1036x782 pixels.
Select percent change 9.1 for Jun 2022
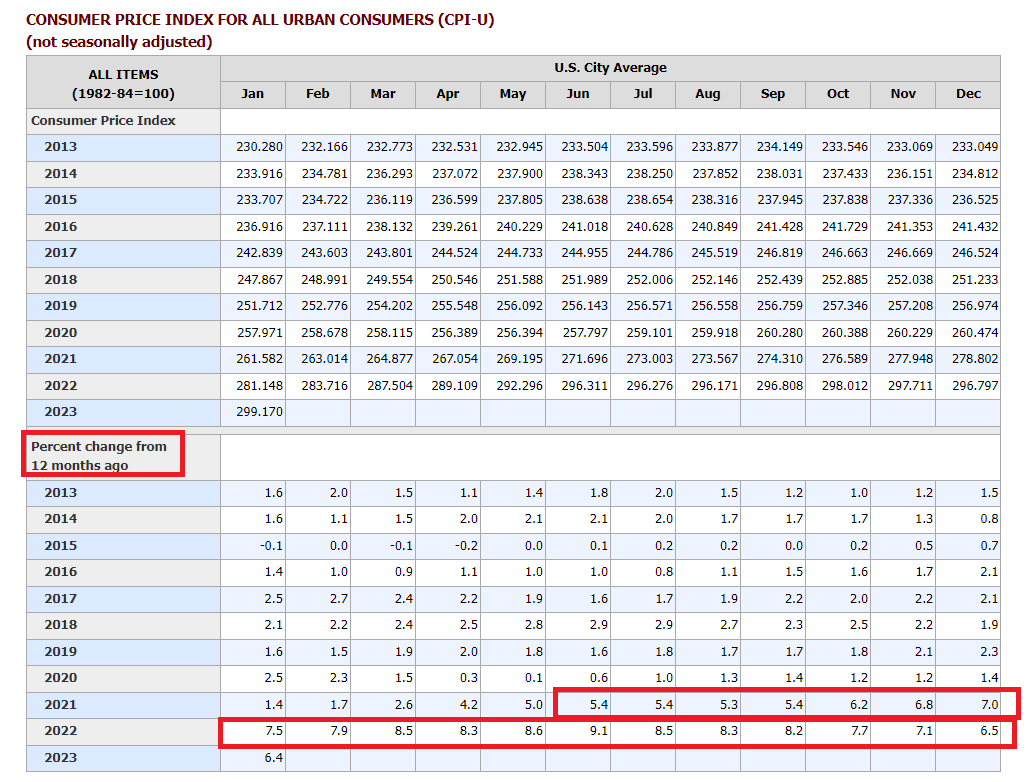tap(599, 731)
